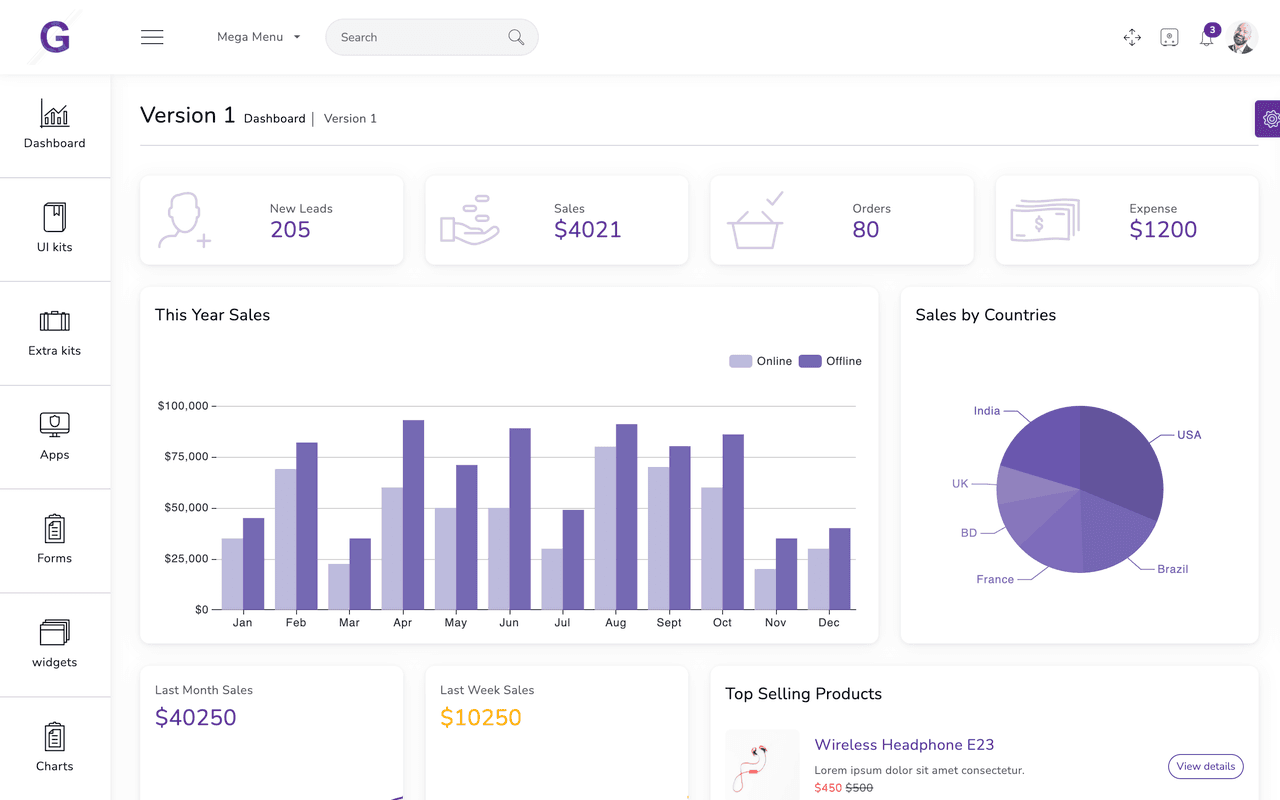This screenshot has height=800, width=1280.
Task: Click the Dashboard breadcrumb link
Action: (274, 118)
